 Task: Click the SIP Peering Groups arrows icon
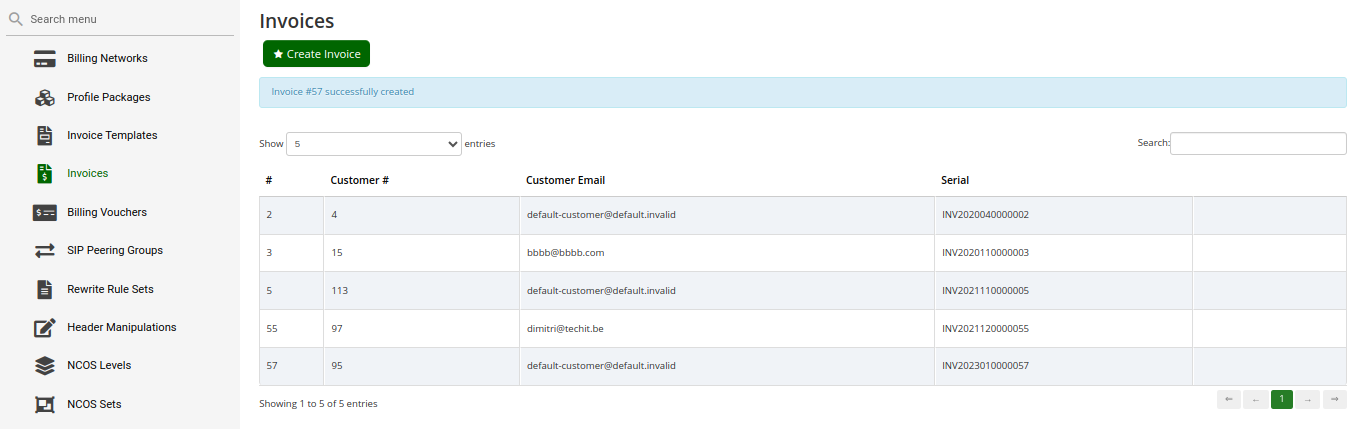tap(44, 251)
